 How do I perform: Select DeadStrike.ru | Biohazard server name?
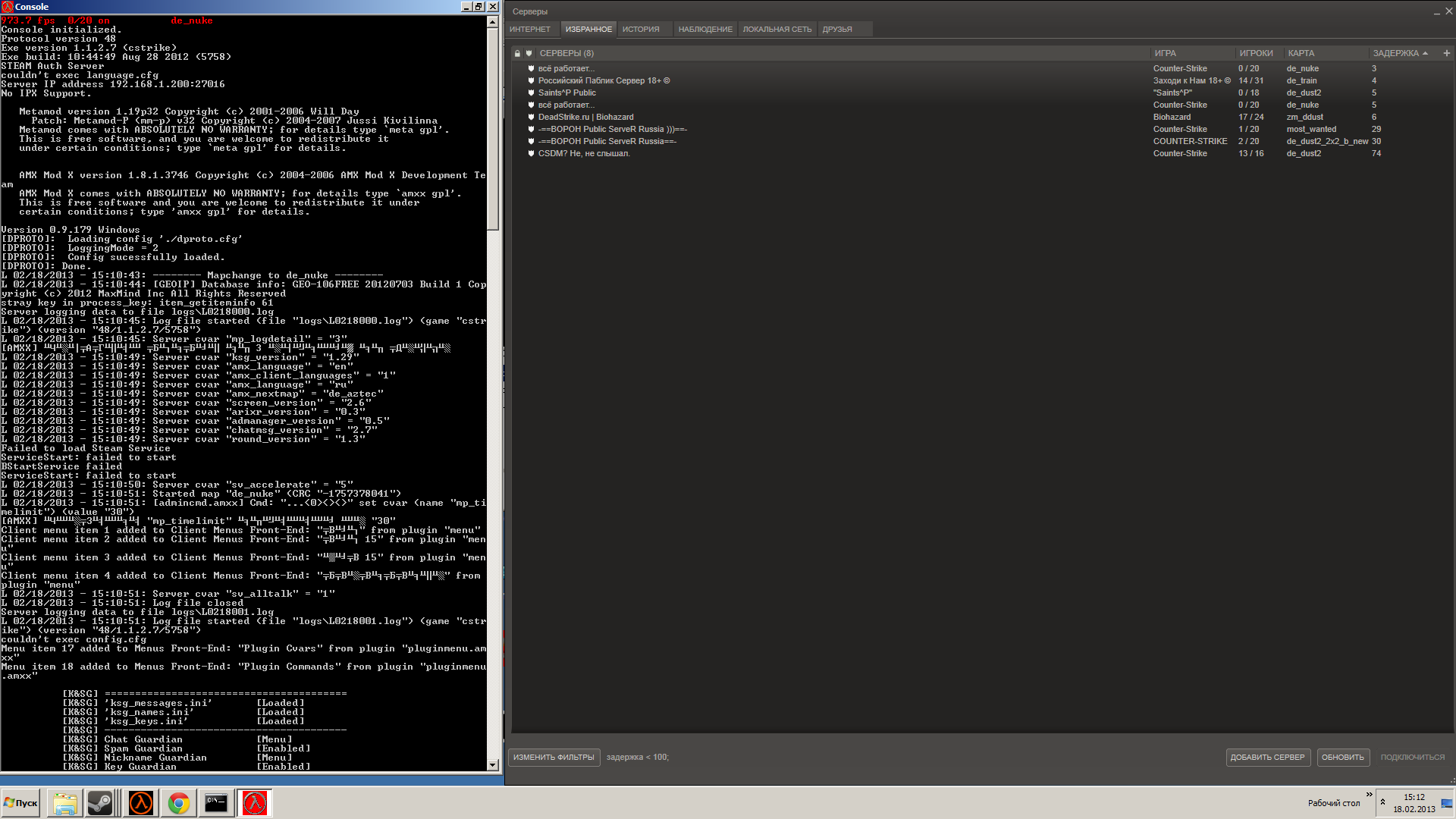(x=585, y=117)
